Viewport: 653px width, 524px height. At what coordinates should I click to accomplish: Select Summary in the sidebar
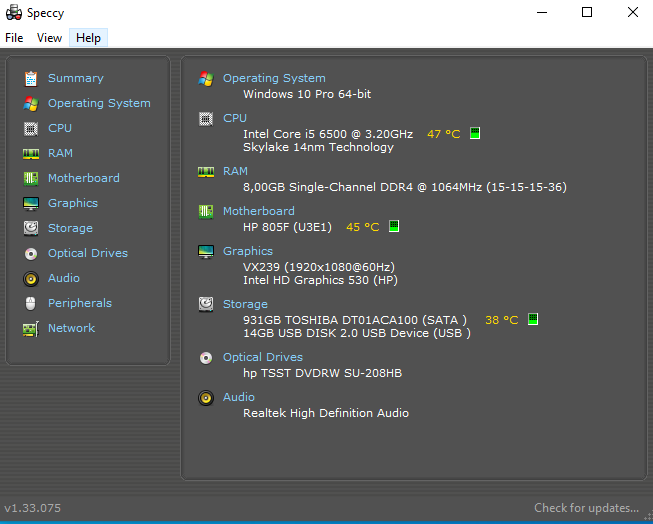point(76,78)
